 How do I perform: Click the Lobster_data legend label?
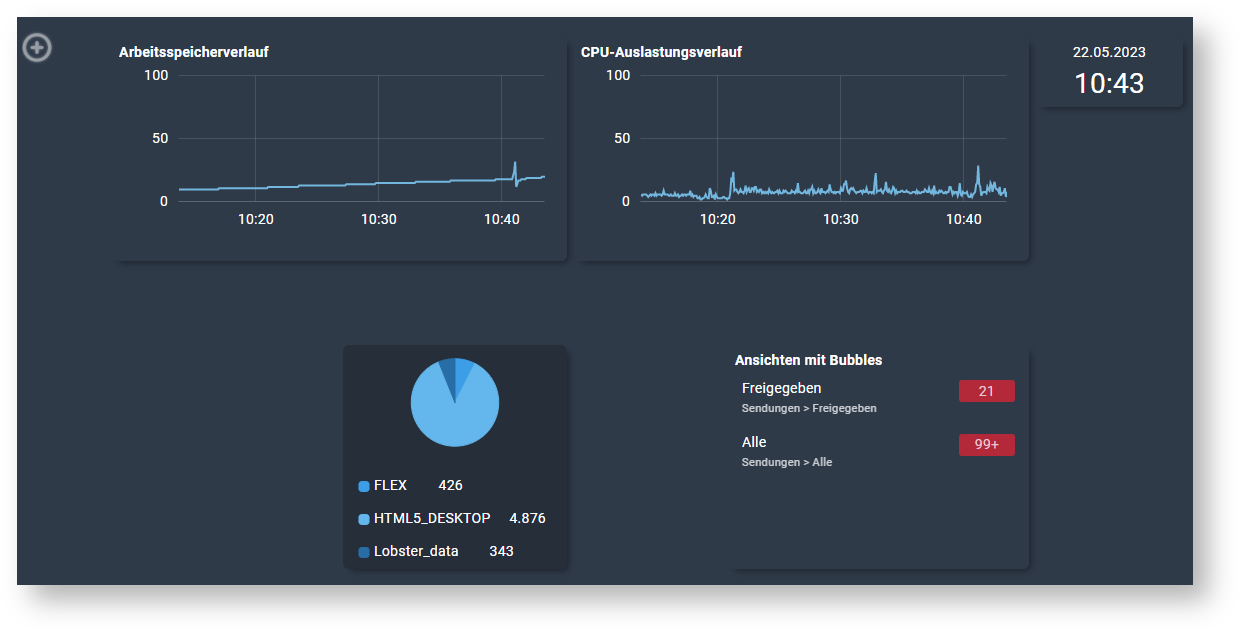416,551
